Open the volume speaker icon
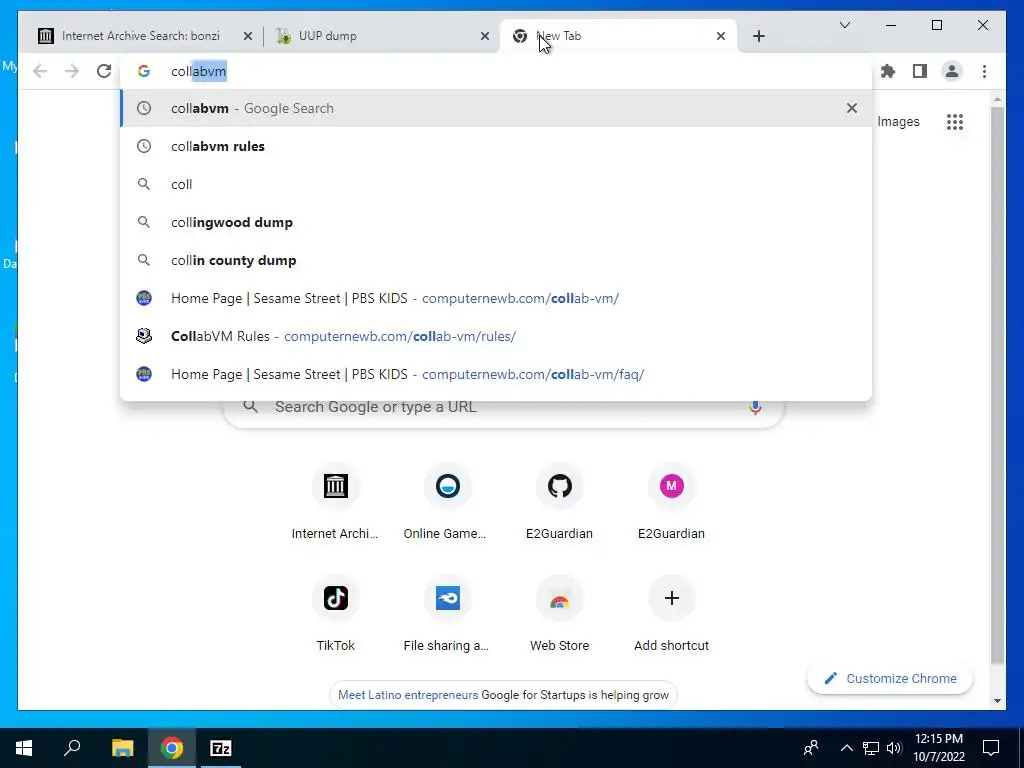 [x=894, y=748]
